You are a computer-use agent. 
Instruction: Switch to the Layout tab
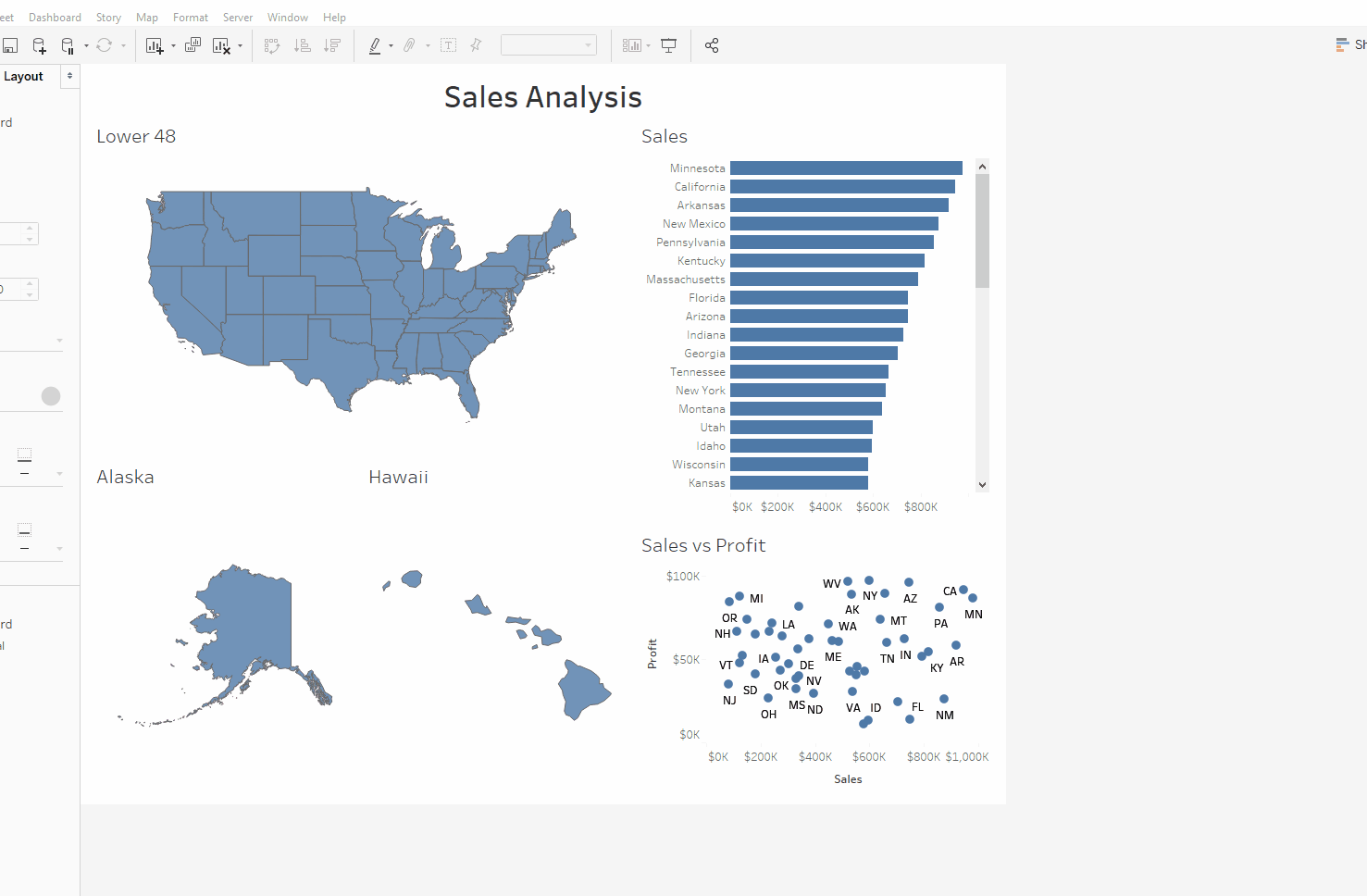(24, 76)
